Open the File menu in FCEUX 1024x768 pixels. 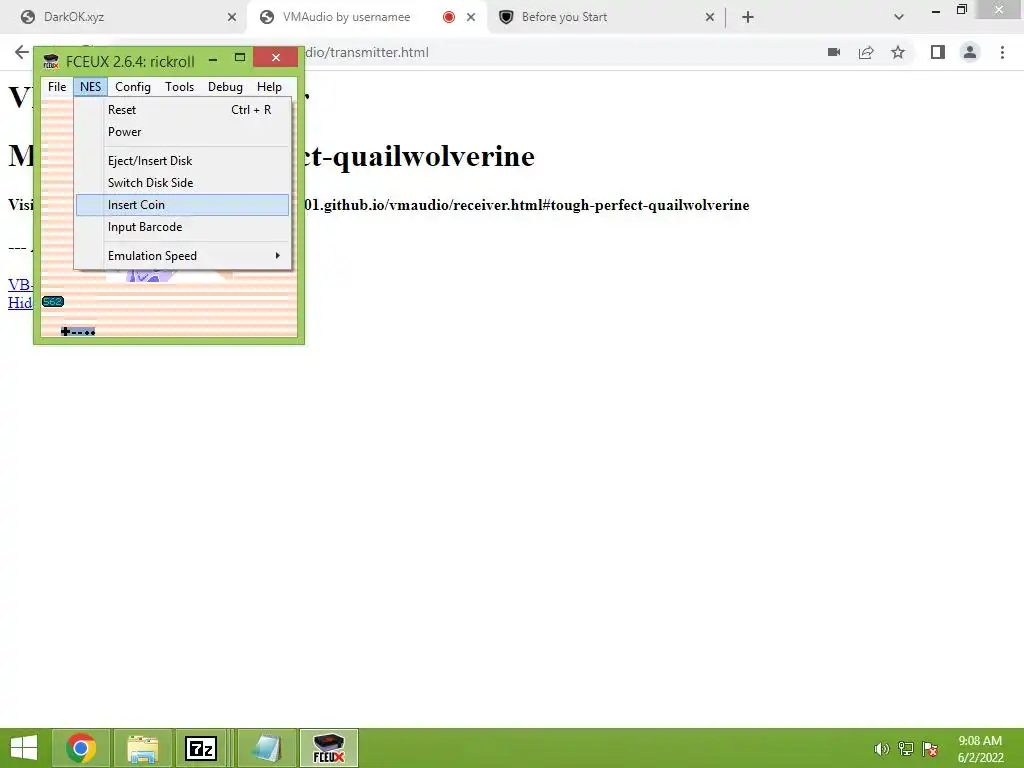click(x=57, y=87)
